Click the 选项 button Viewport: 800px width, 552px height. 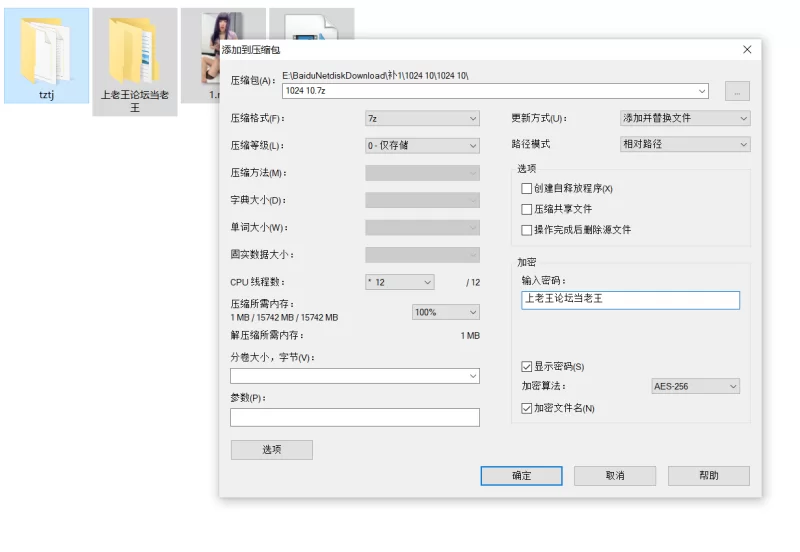271,449
